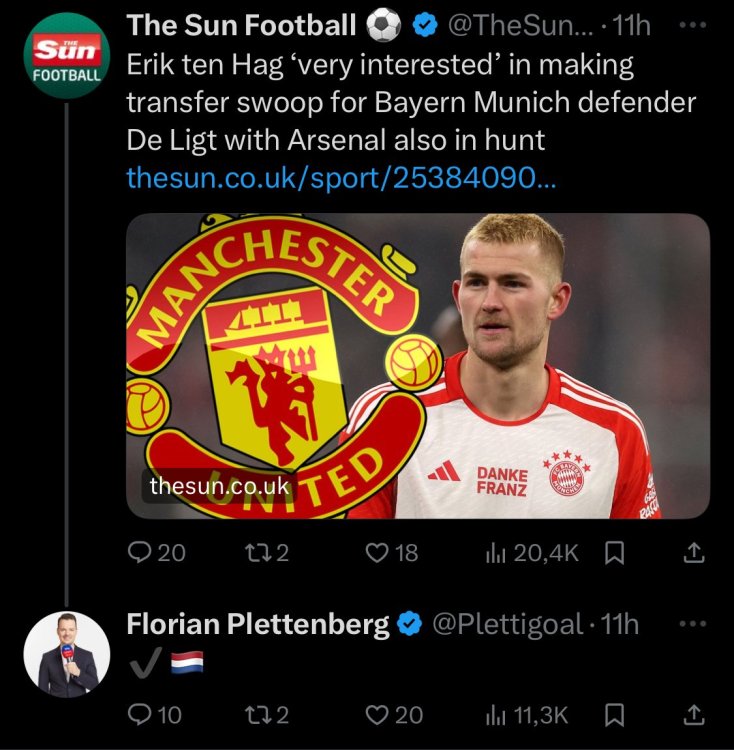Open more options for Sun Football tweet

[x=692, y=26]
